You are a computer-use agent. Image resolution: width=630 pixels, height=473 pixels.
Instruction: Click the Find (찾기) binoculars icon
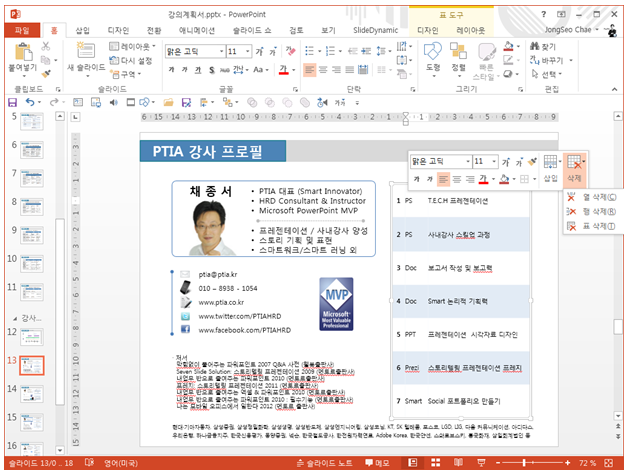[x=534, y=46]
